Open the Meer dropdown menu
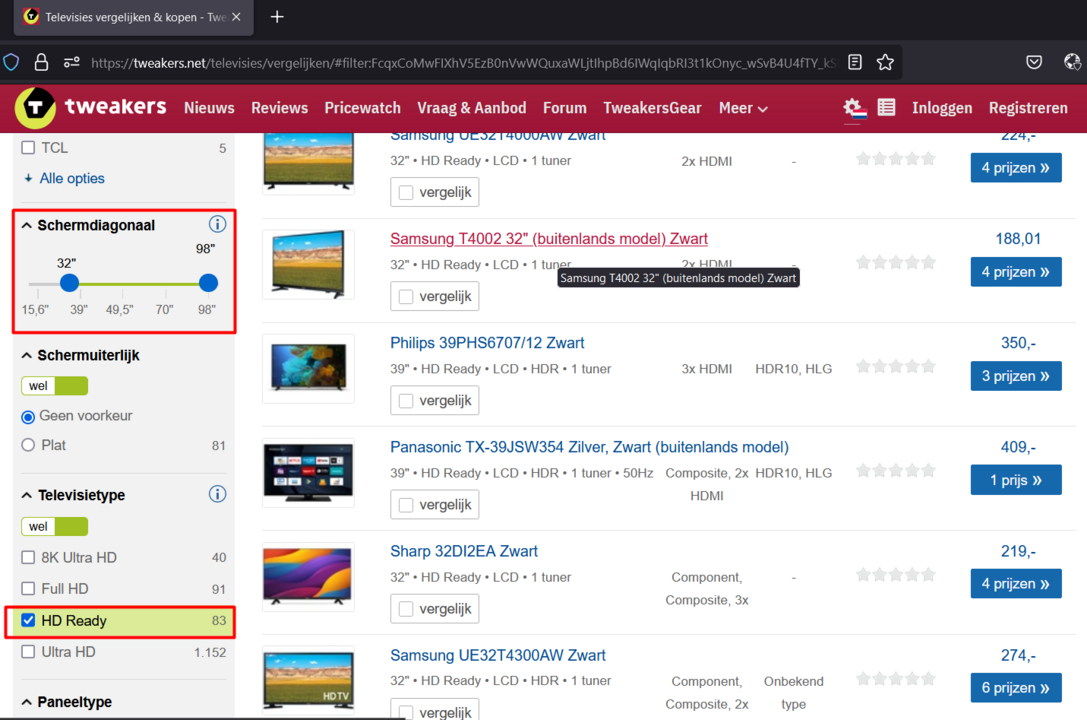Image resolution: width=1087 pixels, height=720 pixels. tap(742, 108)
